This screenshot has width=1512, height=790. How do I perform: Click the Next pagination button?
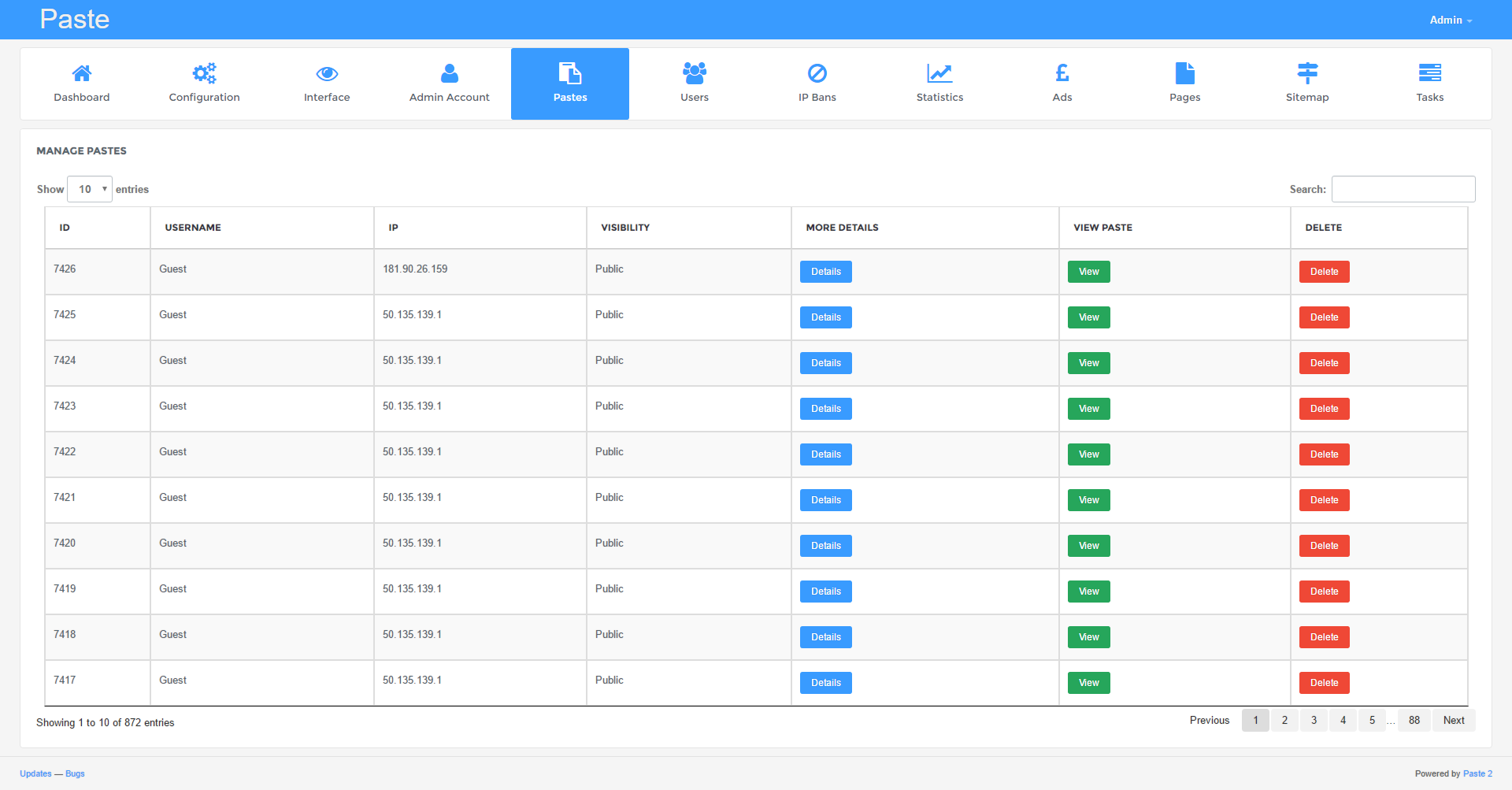click(1453, 720)
